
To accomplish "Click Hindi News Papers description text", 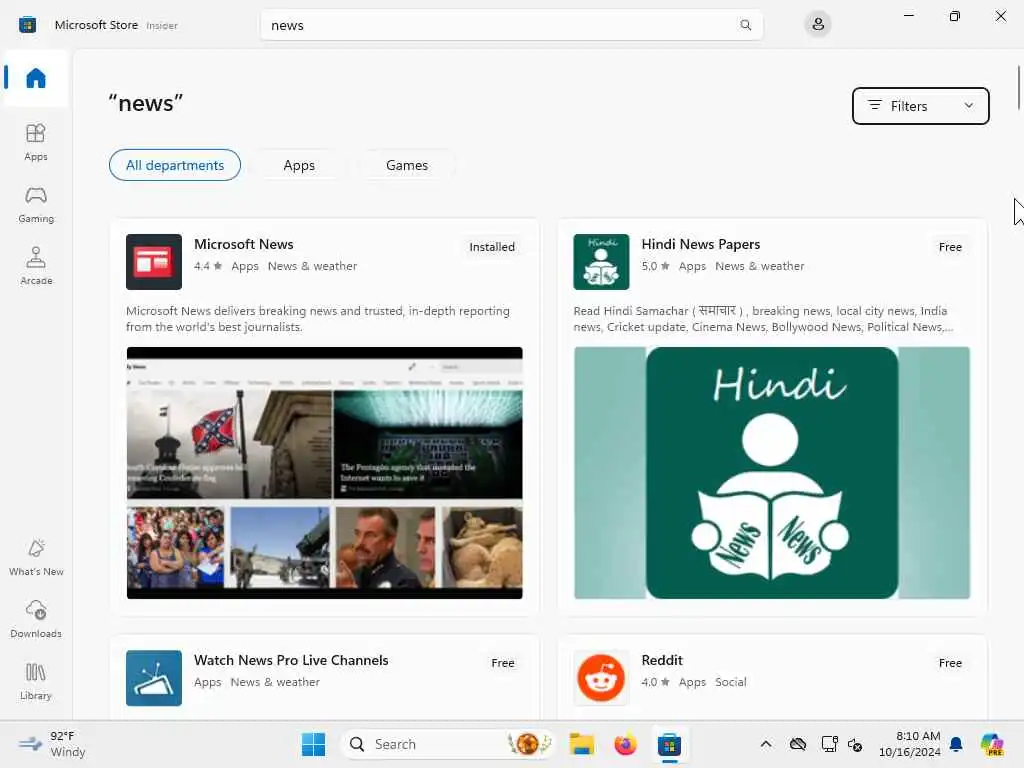I will (763, 319).
